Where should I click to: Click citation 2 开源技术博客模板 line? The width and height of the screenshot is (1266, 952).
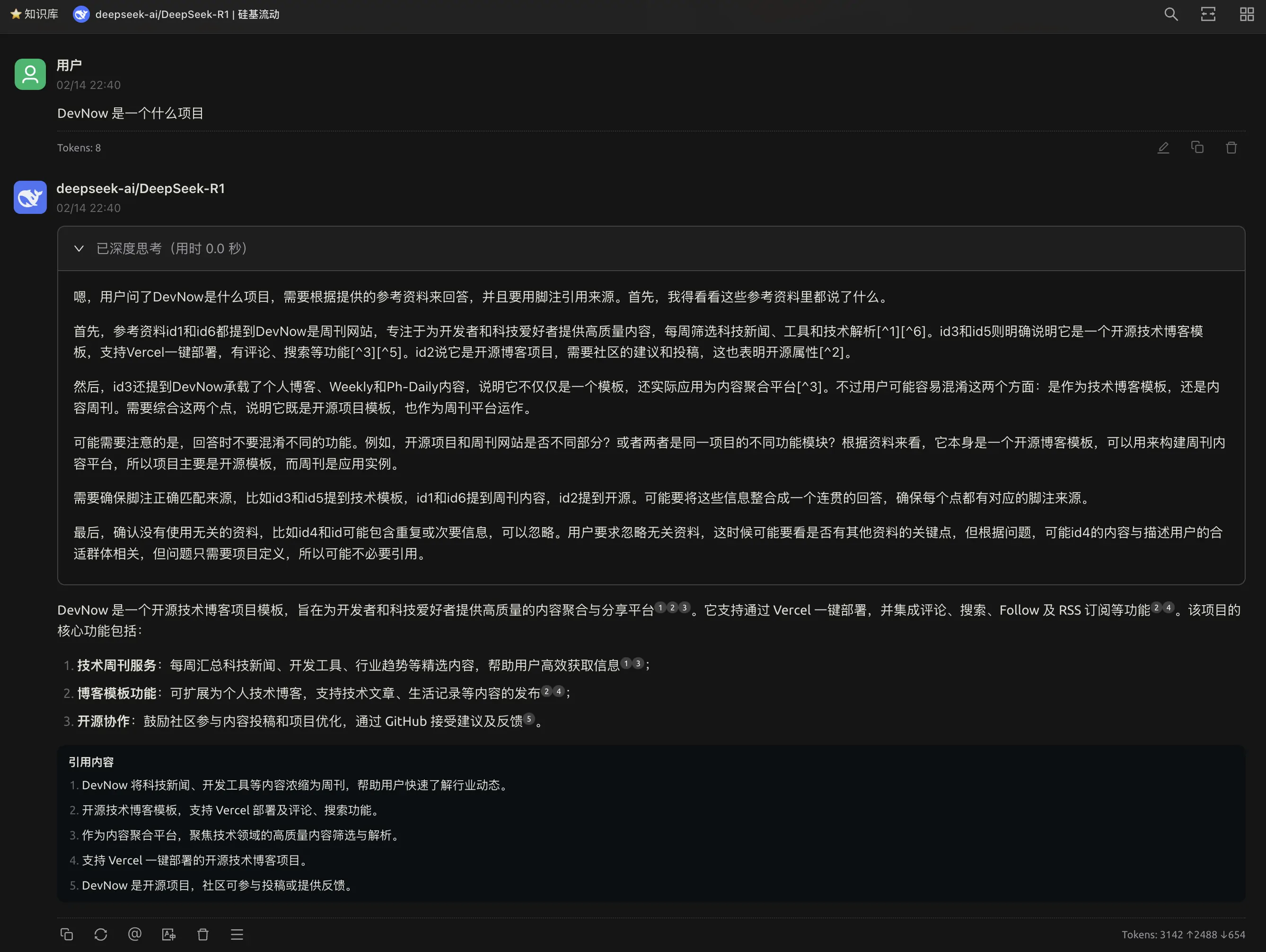[x=231, y=810]
